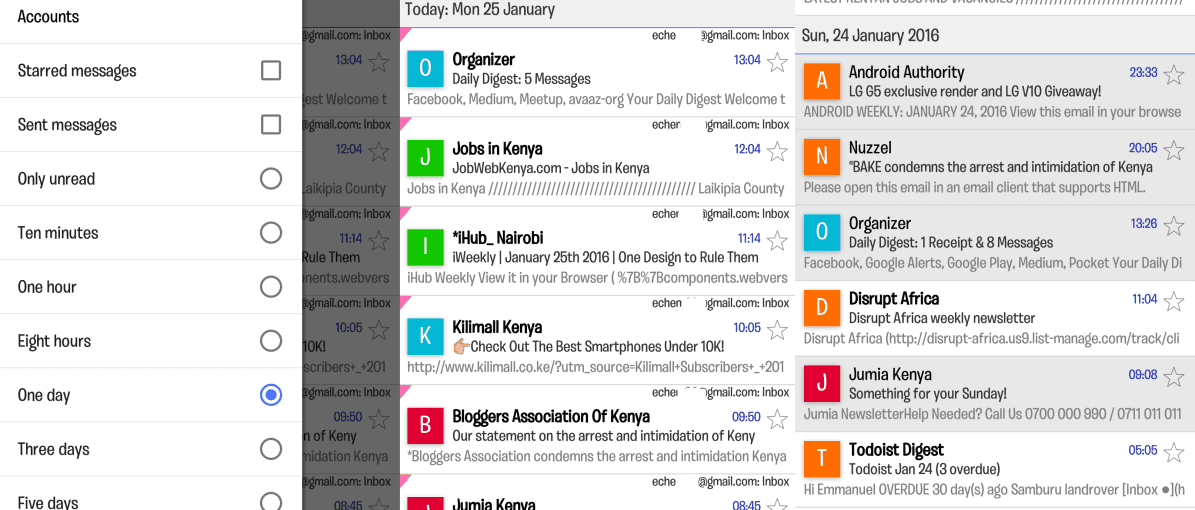This screenshot has width=1195, height=510.
Task: Open the Android Authority sender name
Action: (906, 72)
